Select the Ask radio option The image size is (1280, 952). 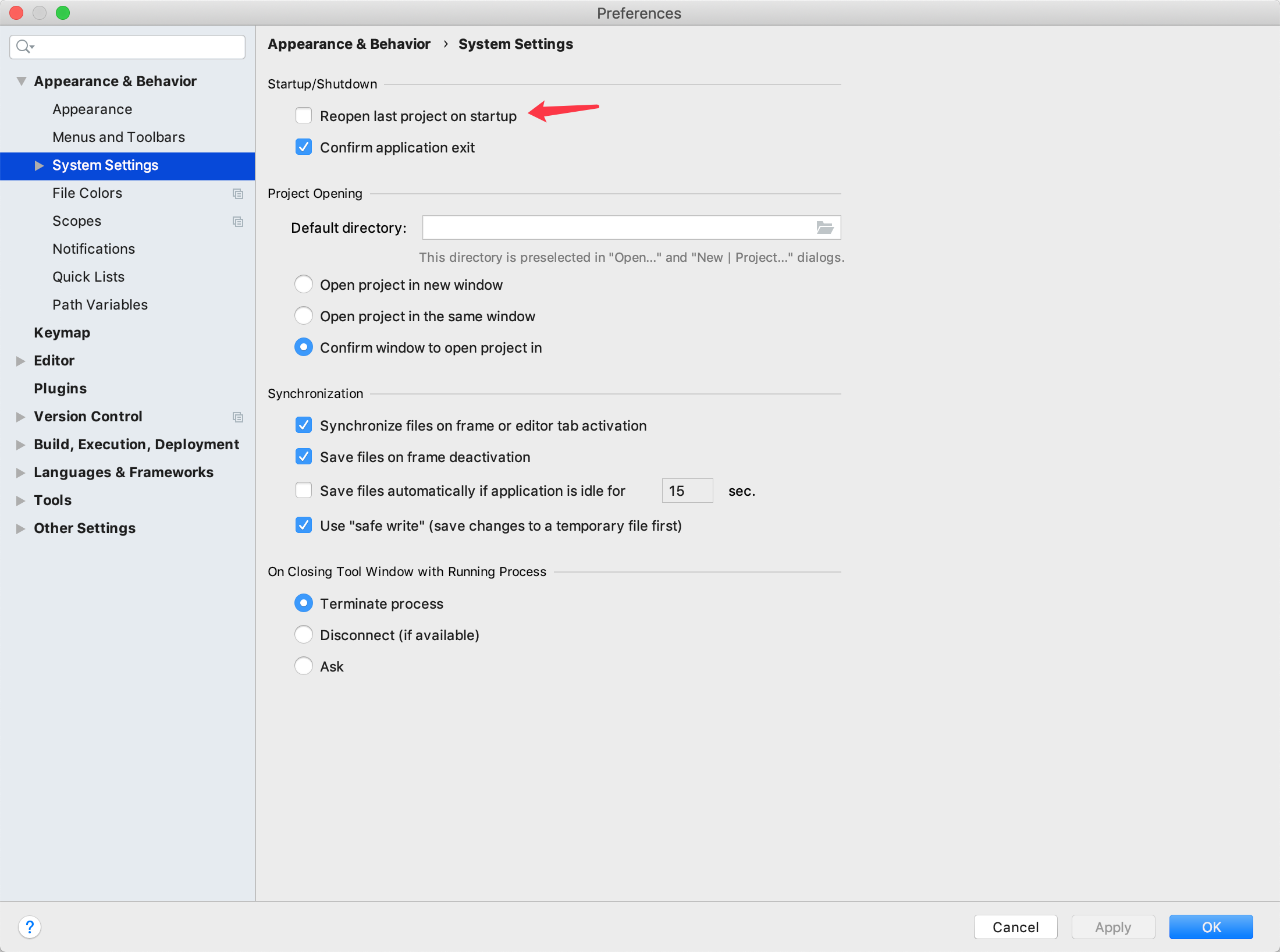coord(304,666)
